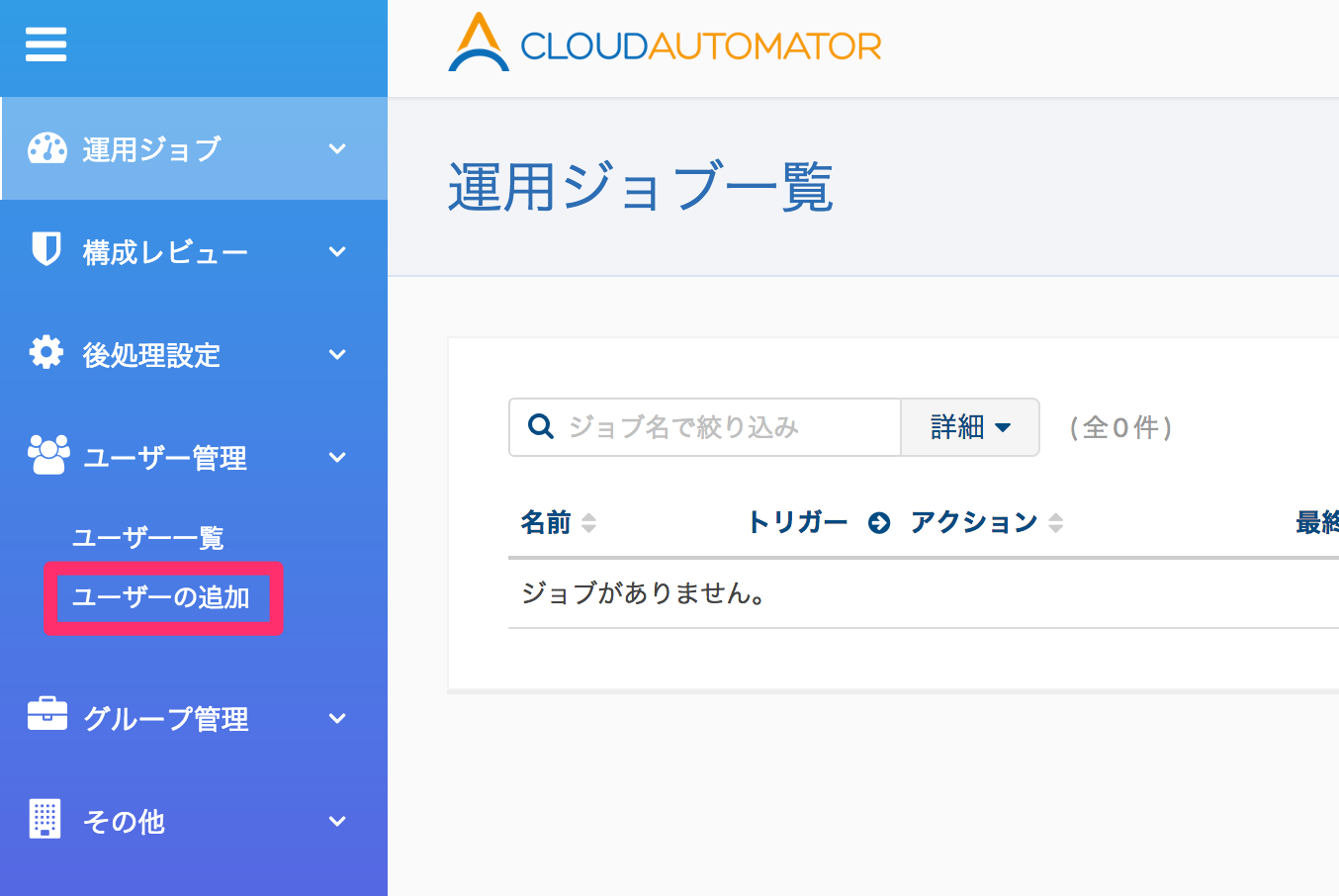Viewport: 1339px width, 896px height.
Task: Click the アクション column header
Action: click(974, 522)
